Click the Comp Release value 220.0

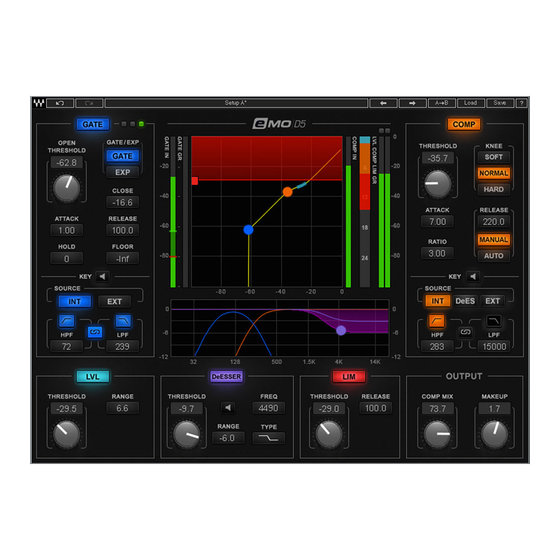(494, 222)
